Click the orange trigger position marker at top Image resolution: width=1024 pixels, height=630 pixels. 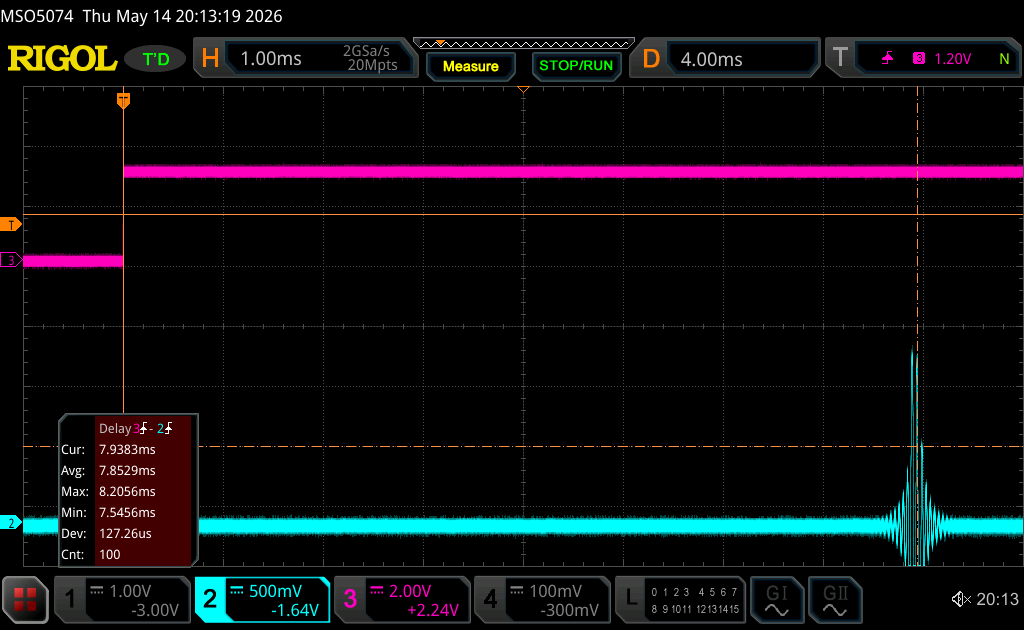[123, 101]
